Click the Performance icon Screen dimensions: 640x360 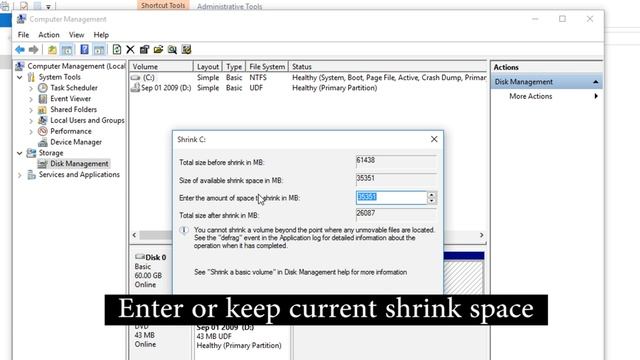(x=42, y=131)
